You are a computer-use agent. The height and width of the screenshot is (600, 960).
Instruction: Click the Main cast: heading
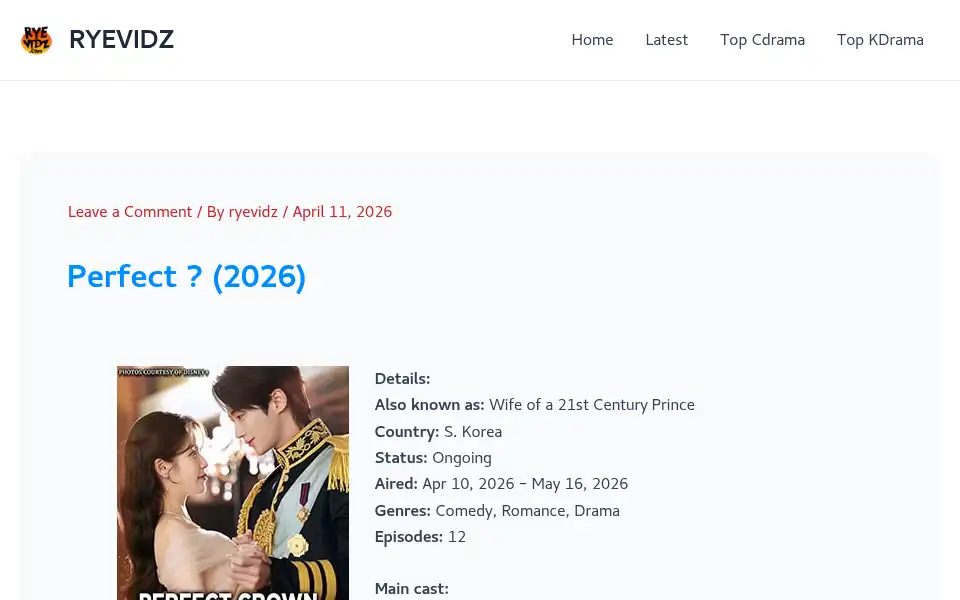pyautogui.click(x=411, y=589)
